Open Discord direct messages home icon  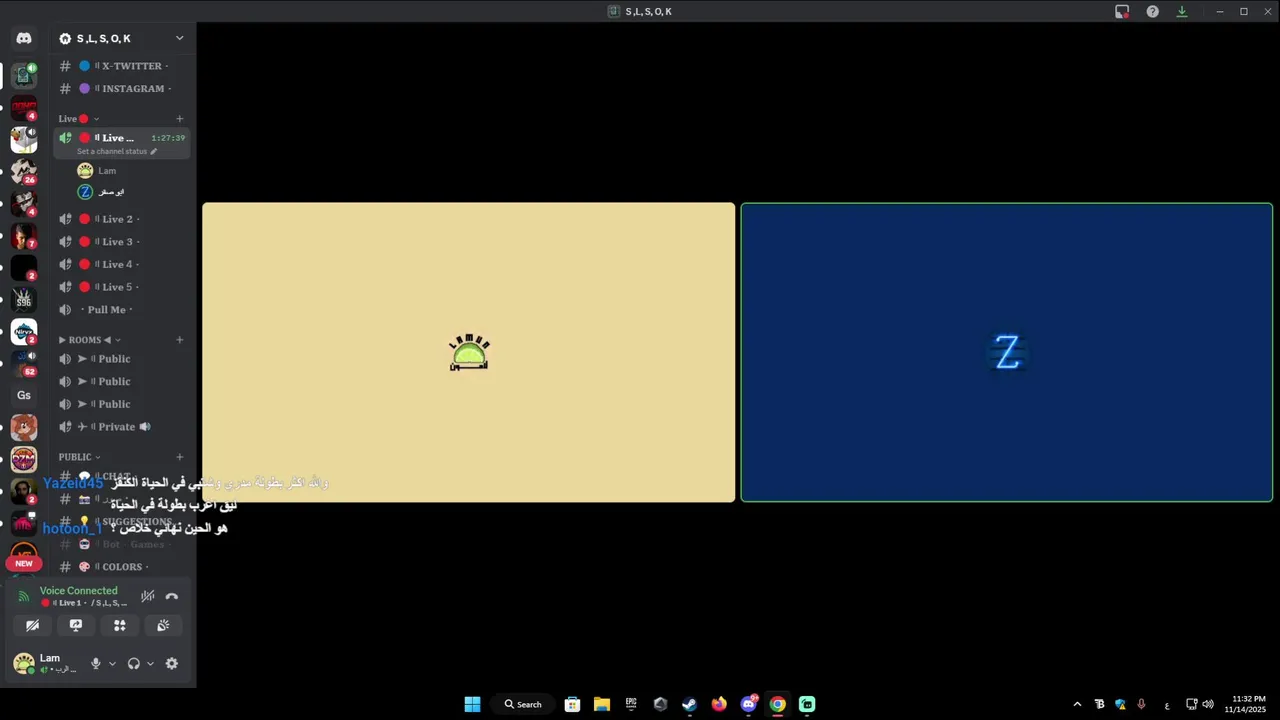click(x=24, y=38)
